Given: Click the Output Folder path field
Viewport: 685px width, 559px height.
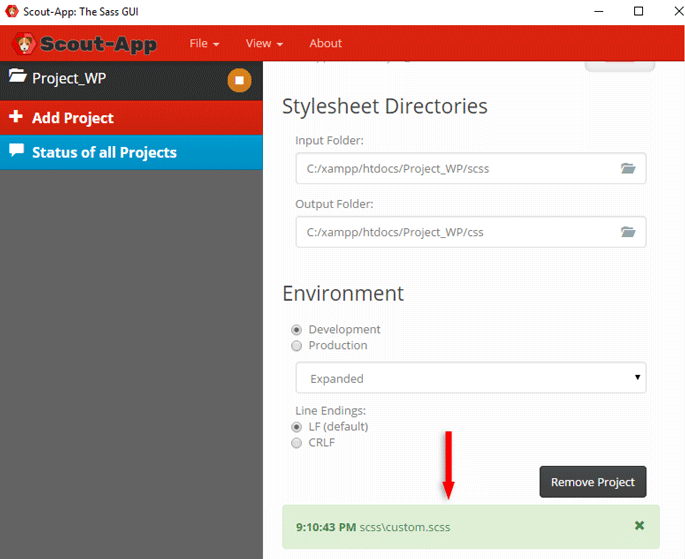Looking at the screenshot, I should pos(471,232).
